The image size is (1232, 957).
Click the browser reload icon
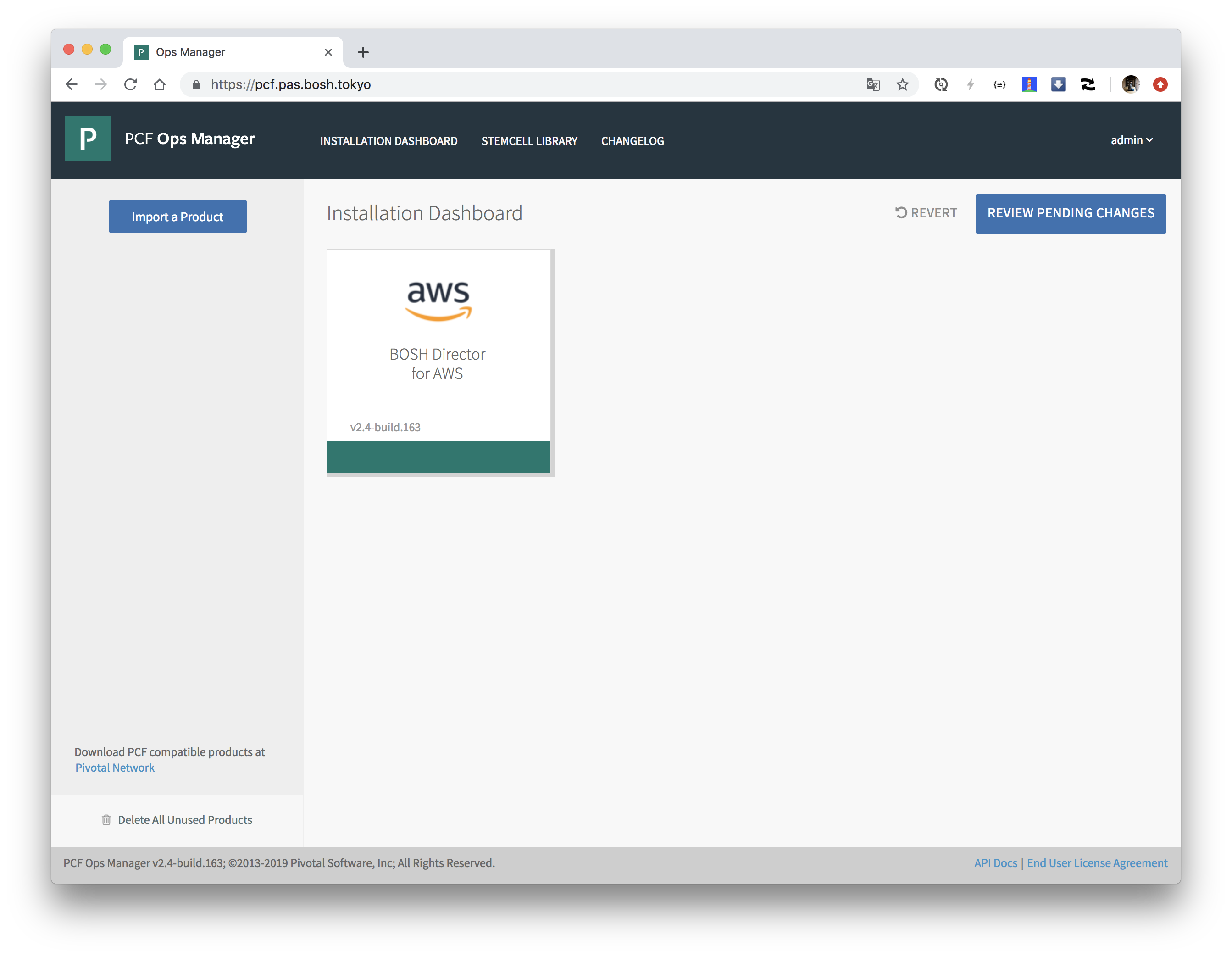pos(130,84)
